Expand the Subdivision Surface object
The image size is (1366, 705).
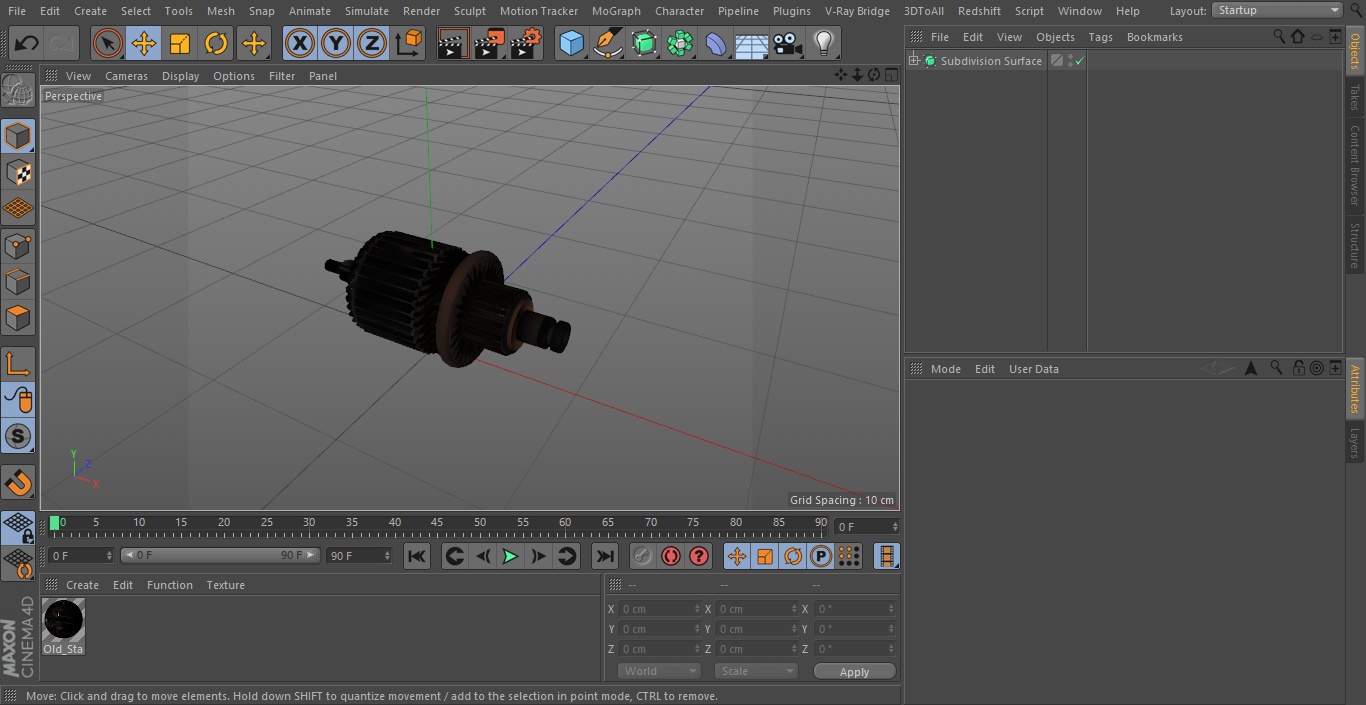913,61
